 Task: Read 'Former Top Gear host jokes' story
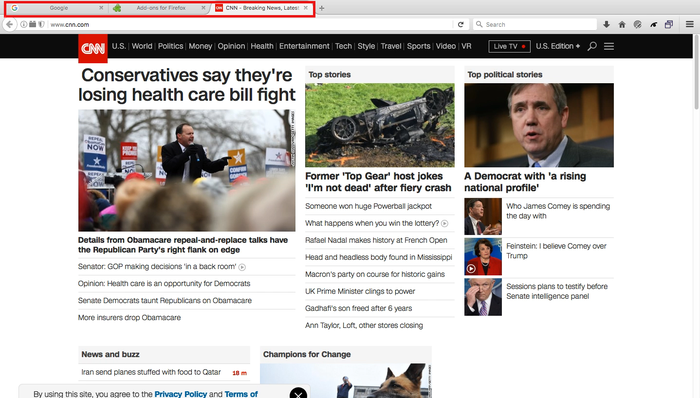(x=378, y=182)
